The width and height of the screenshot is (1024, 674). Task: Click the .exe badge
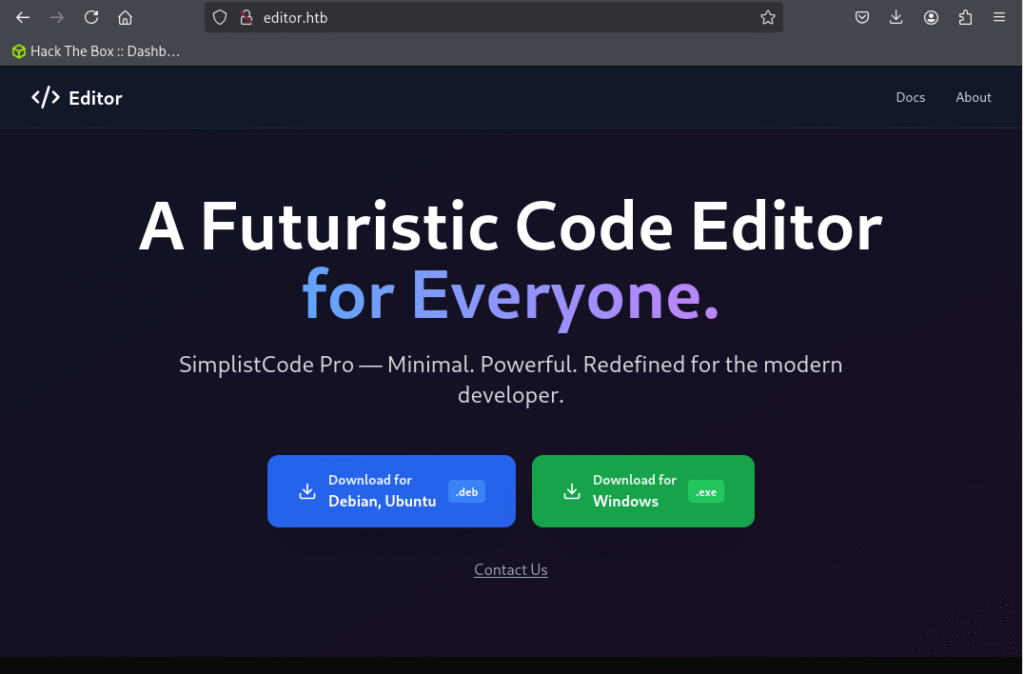[x=706, y=492]
